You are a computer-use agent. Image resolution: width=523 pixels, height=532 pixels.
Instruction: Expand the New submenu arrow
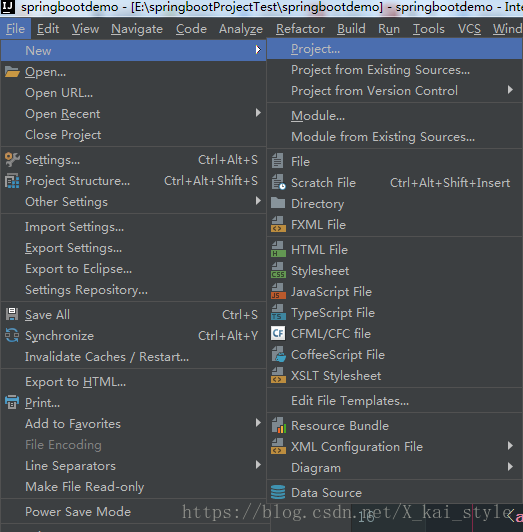click(258, 50)
